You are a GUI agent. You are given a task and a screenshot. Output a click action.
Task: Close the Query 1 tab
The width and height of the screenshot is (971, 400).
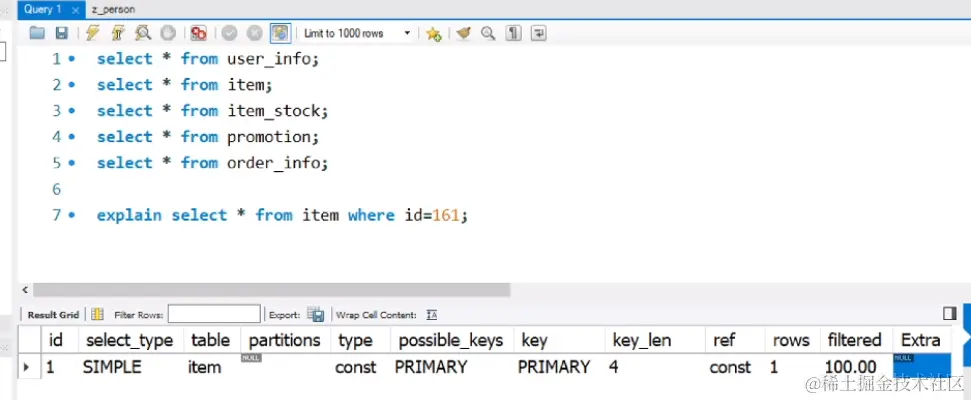[x=76, y=10]
